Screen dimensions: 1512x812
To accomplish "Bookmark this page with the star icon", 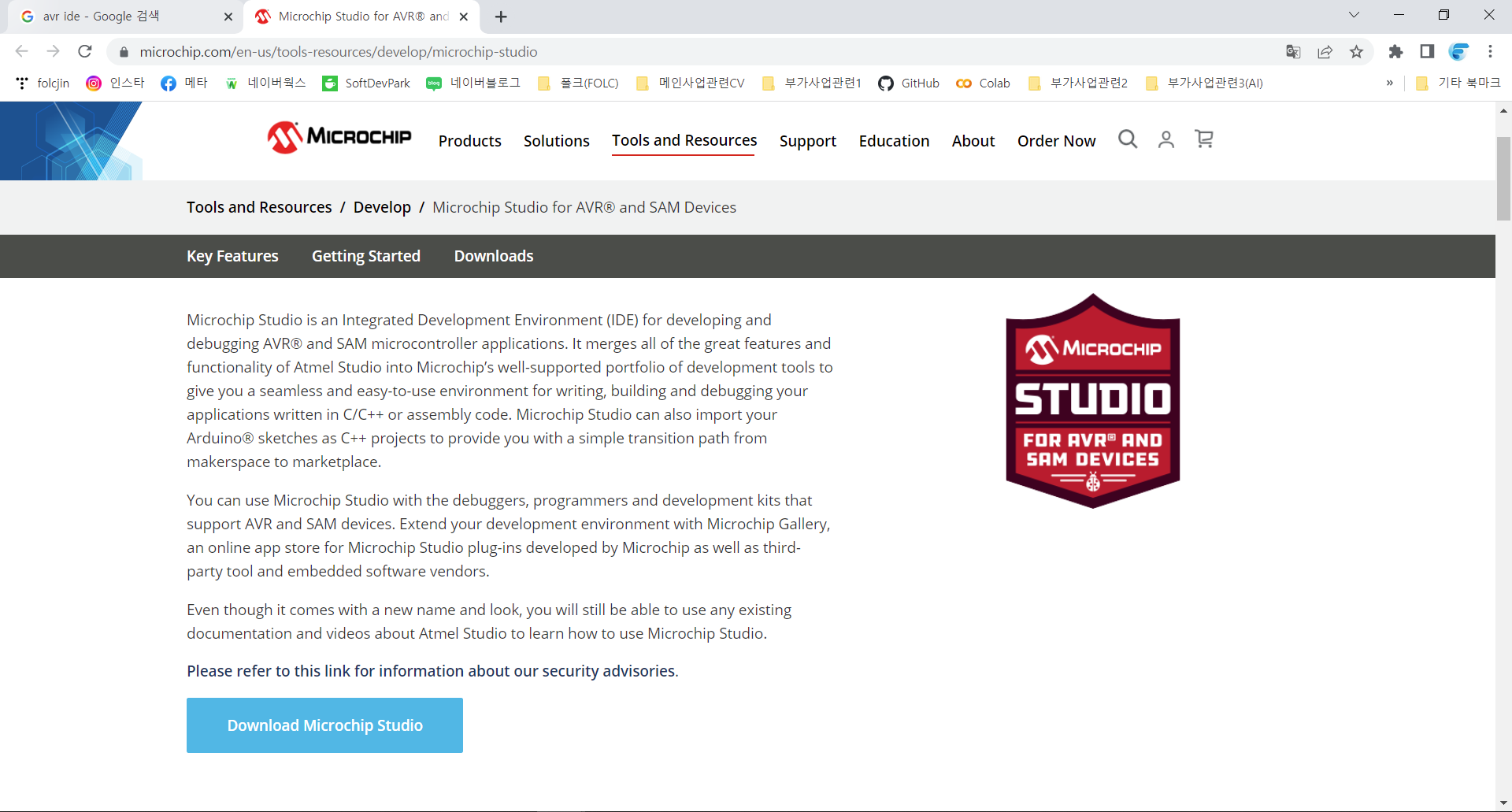I will point(1356,51).
